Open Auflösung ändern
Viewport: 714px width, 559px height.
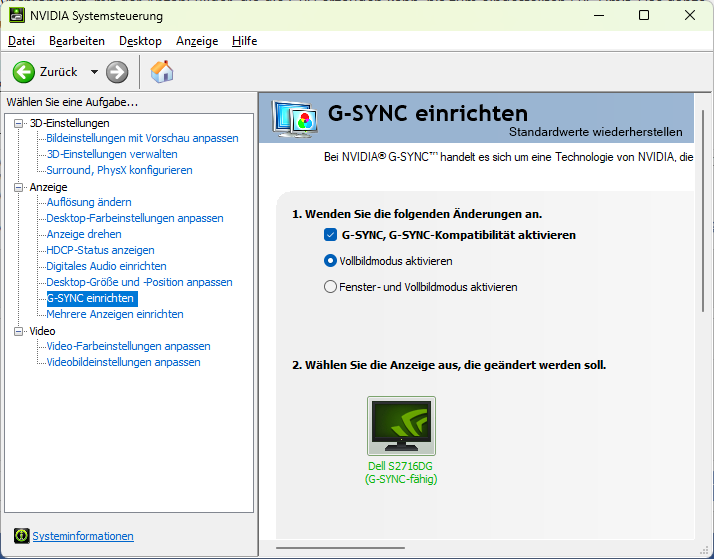89,202
